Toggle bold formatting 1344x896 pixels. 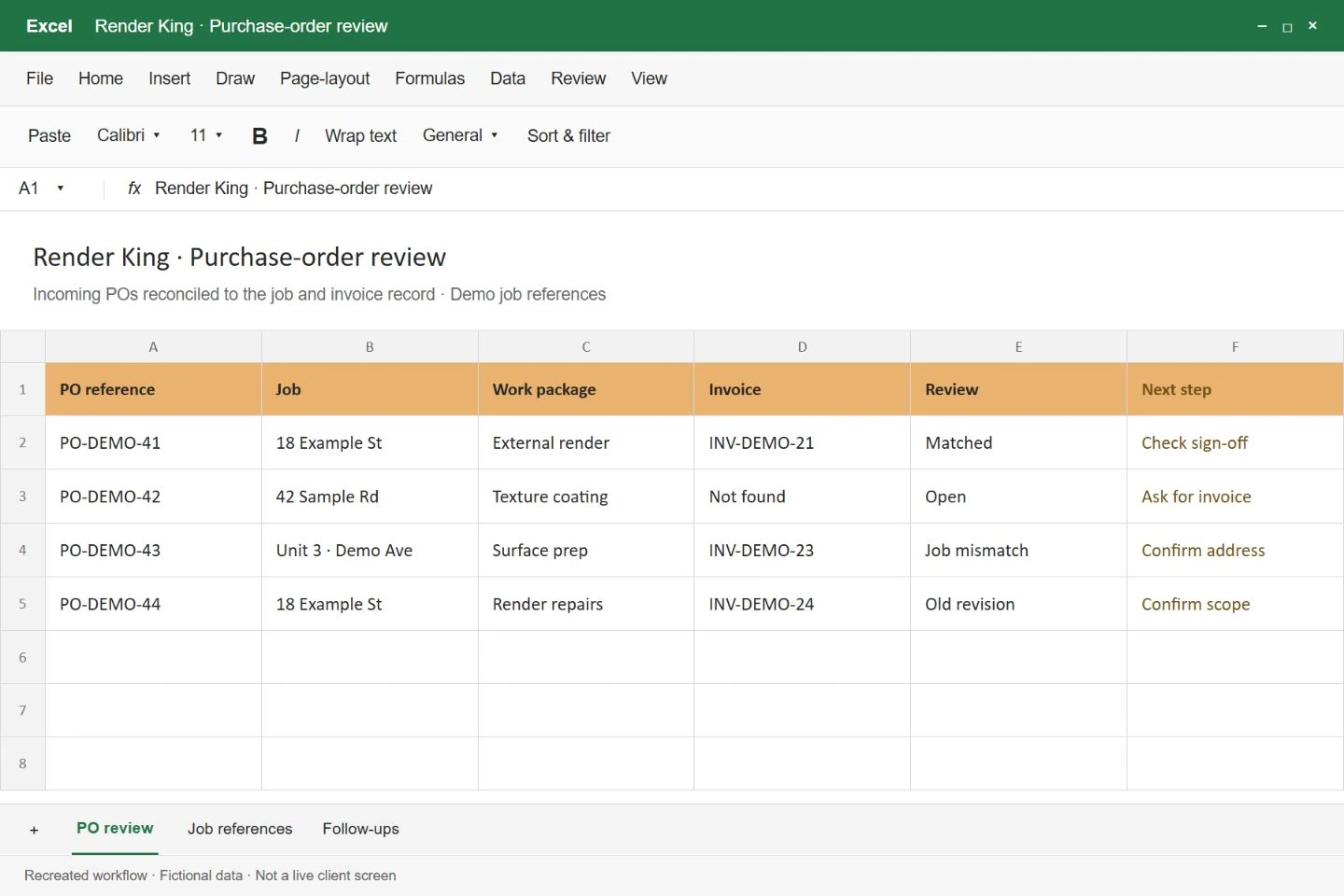259,136
